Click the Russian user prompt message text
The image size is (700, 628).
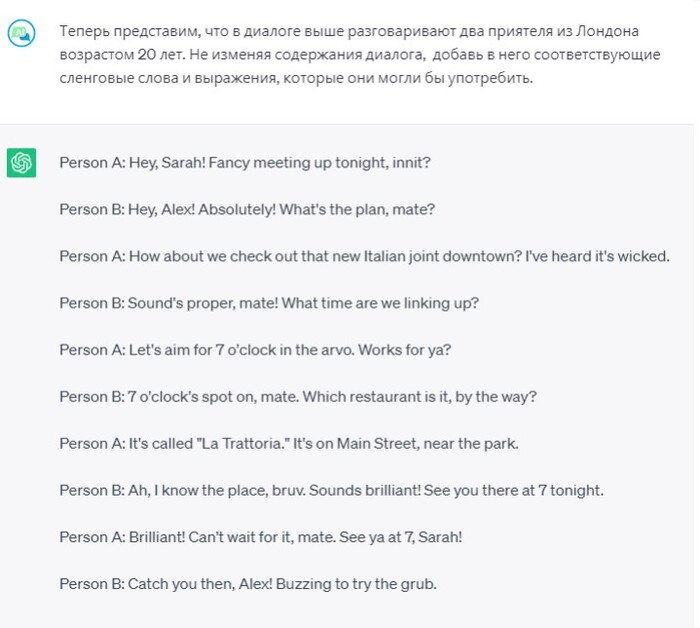tap(340, 56)
